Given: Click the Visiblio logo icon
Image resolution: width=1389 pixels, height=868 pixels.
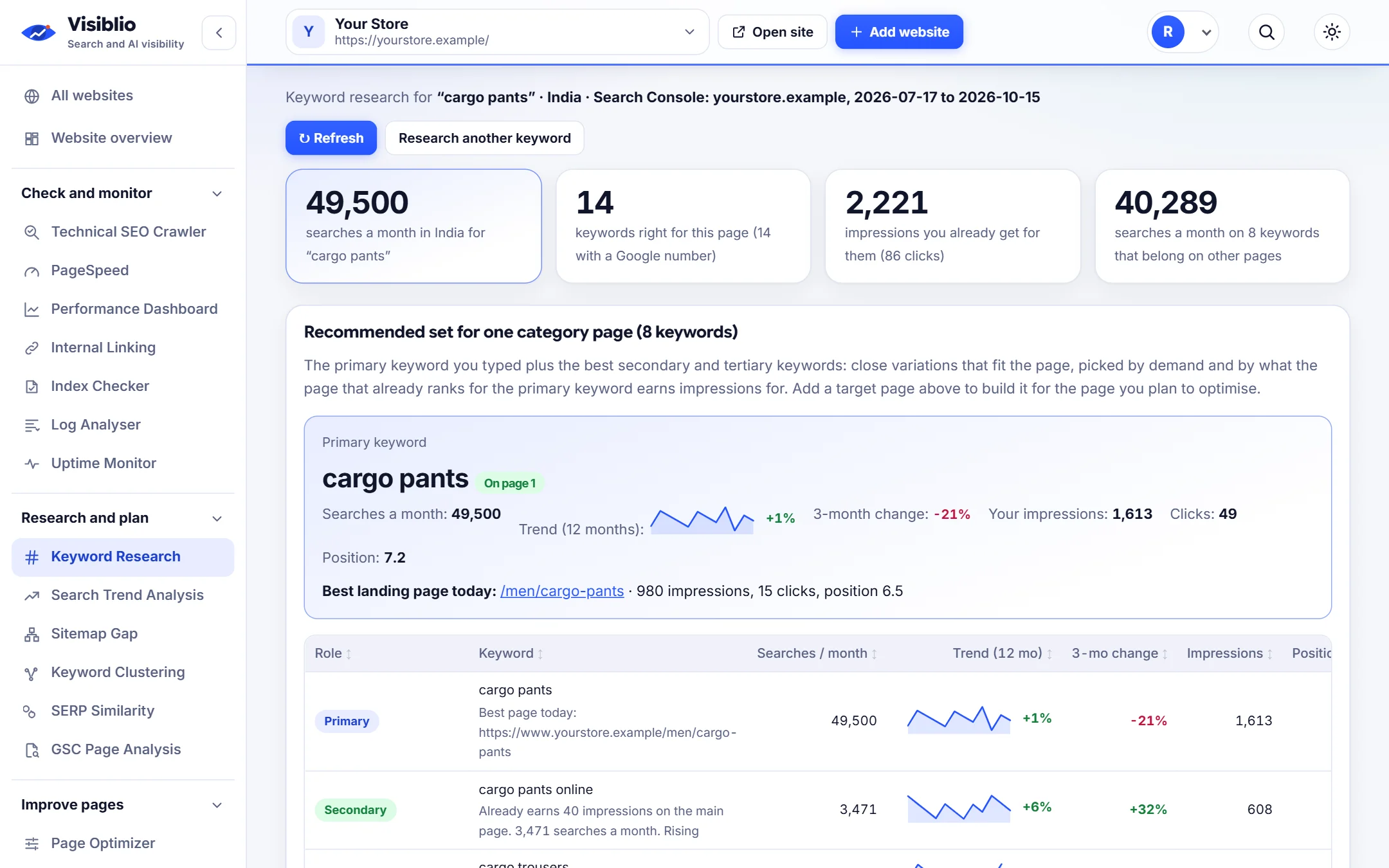Looking at the screenshot, I should click(39, 32).
